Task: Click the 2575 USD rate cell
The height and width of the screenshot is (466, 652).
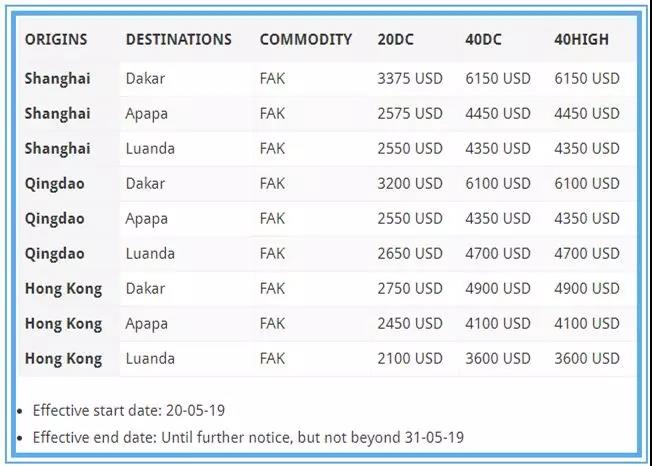Action: [410, 113]
